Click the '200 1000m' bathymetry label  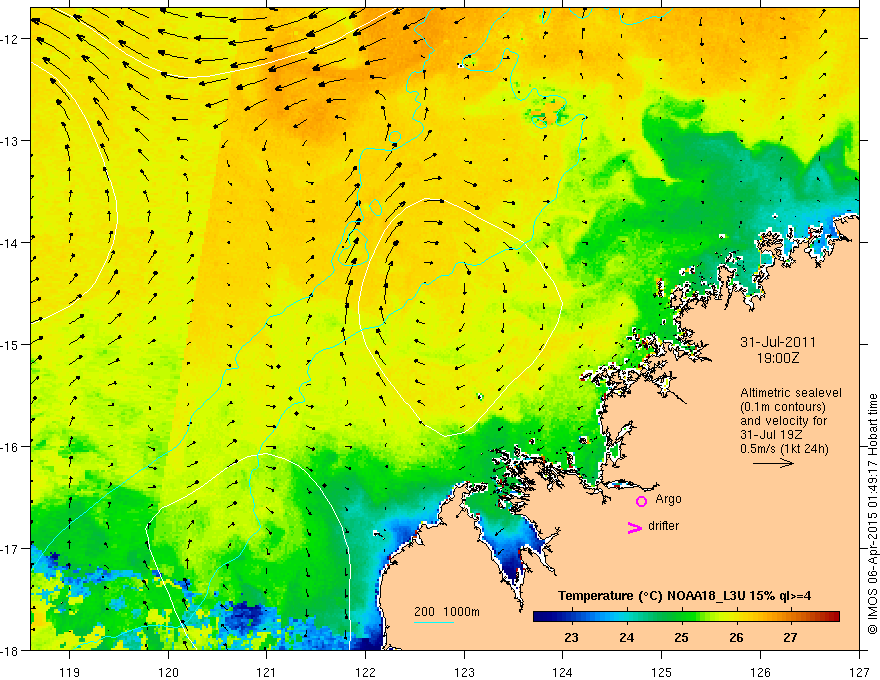(x=447, y=612)
